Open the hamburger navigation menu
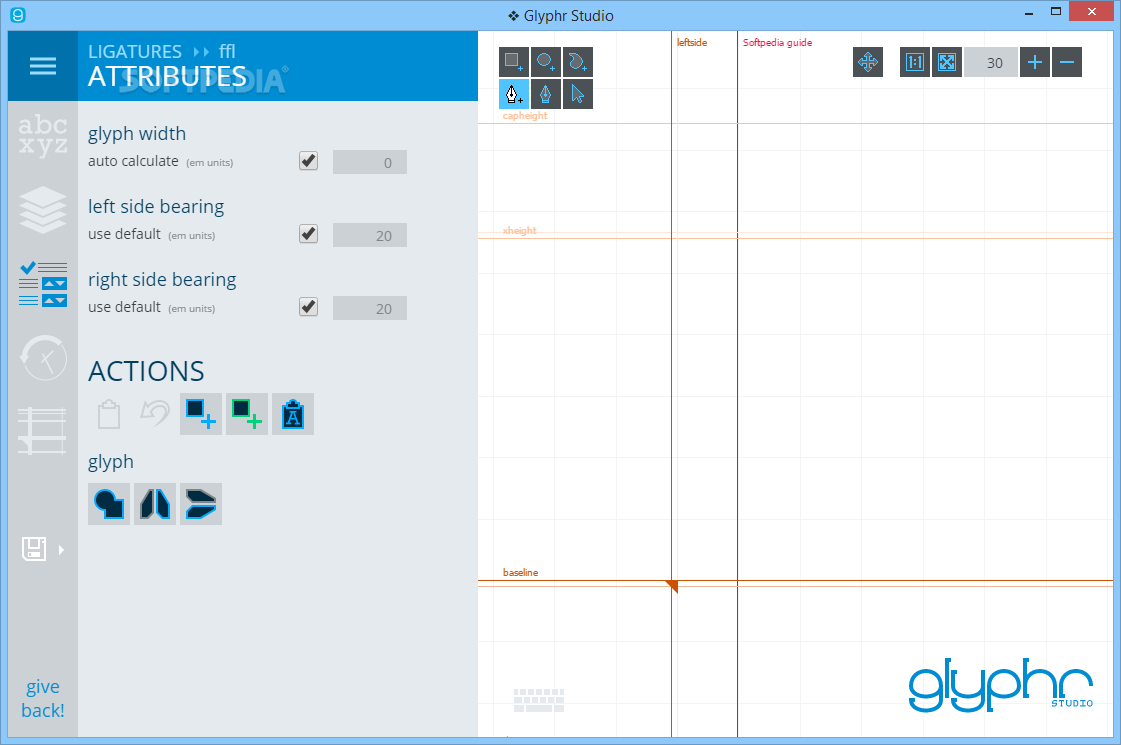1121x745 pixels. tap(43, 66)
